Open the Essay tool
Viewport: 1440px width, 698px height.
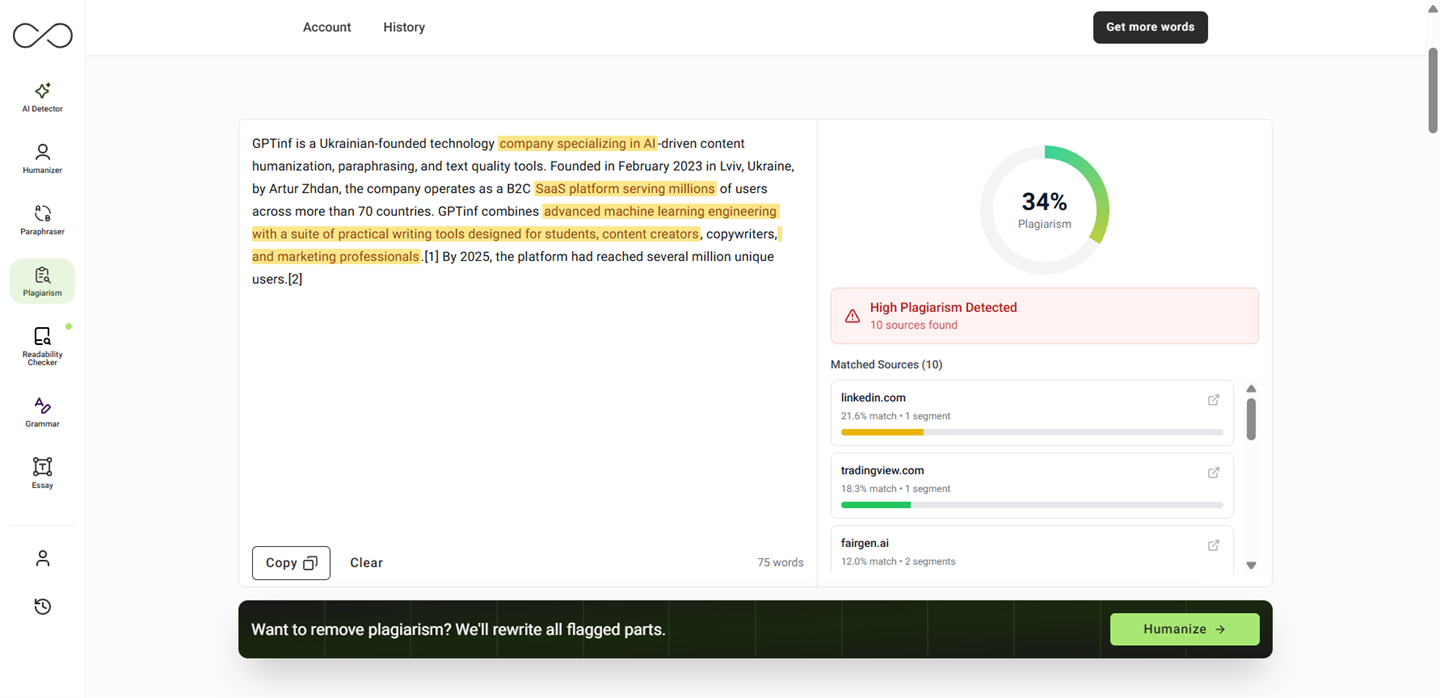pos(42,473)
